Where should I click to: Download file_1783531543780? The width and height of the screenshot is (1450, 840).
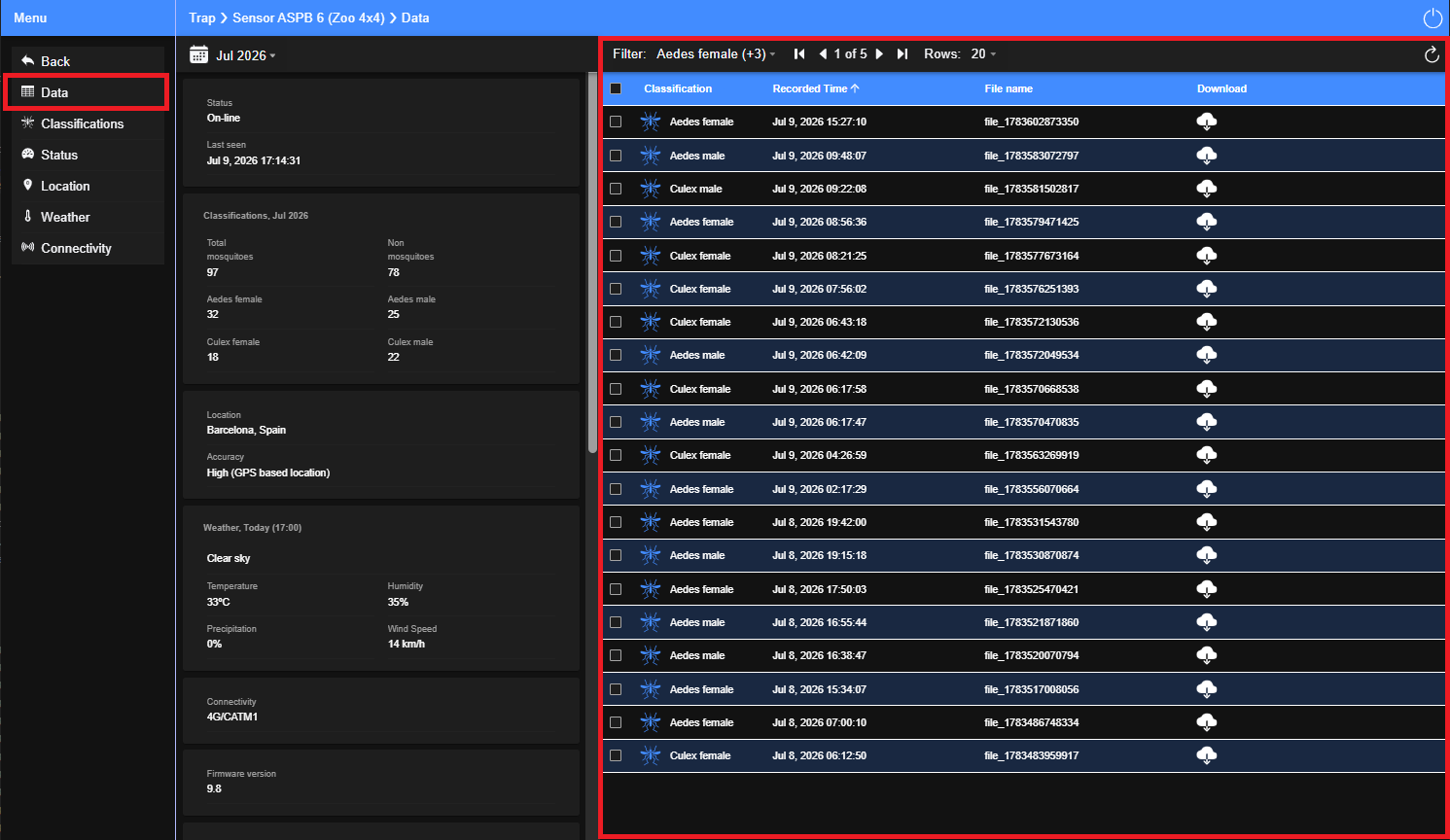click(1207, 522)
